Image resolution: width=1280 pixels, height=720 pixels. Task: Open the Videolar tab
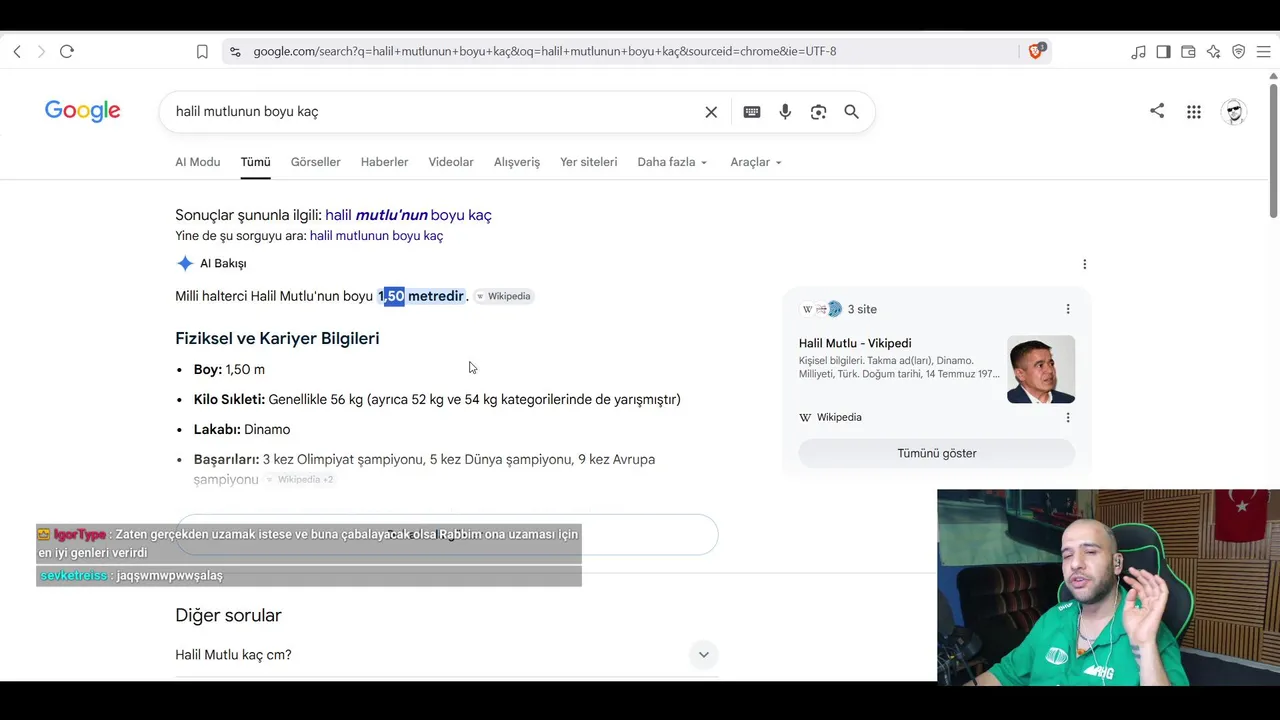pos(451,162)
